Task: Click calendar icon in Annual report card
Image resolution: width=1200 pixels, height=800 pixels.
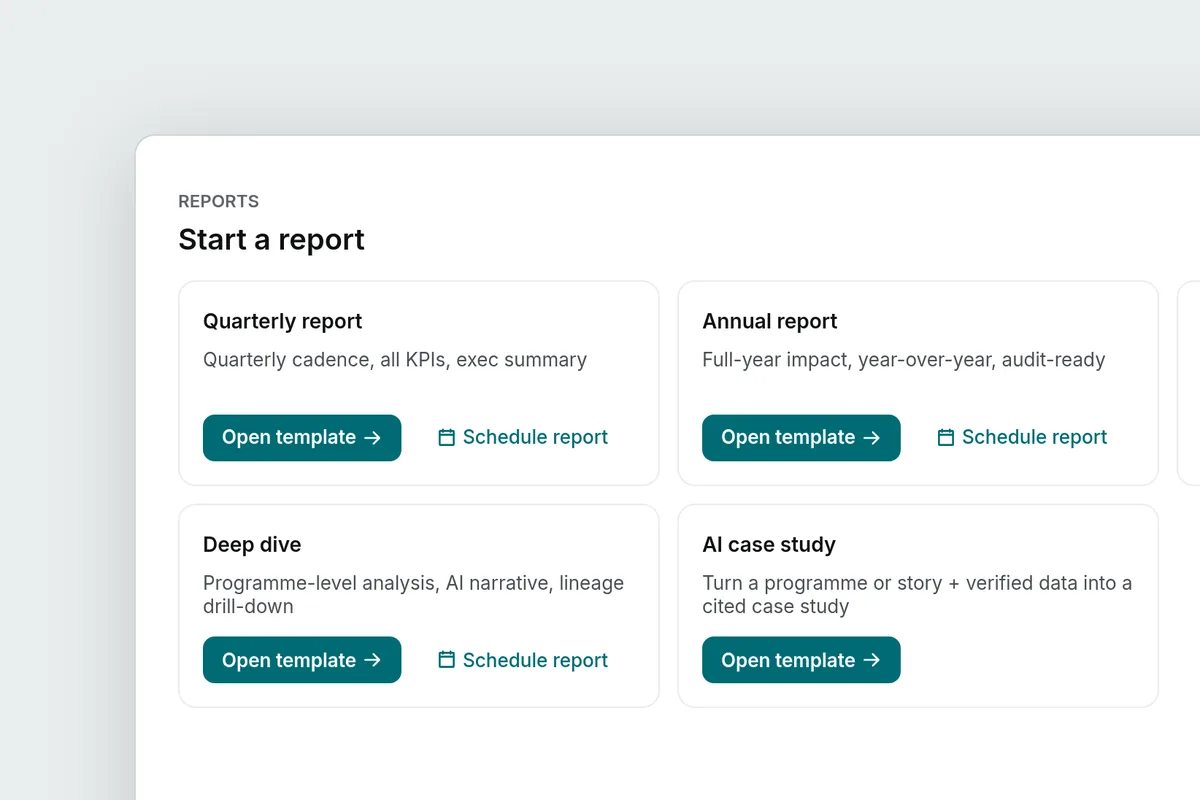Action: click(946, 437)
